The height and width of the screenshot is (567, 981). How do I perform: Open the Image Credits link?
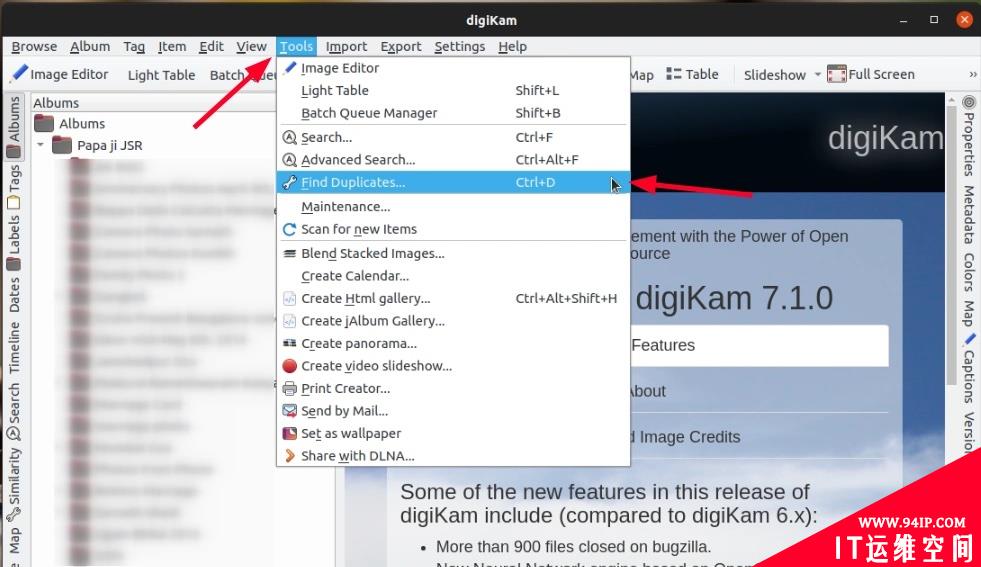coord(685,437)
